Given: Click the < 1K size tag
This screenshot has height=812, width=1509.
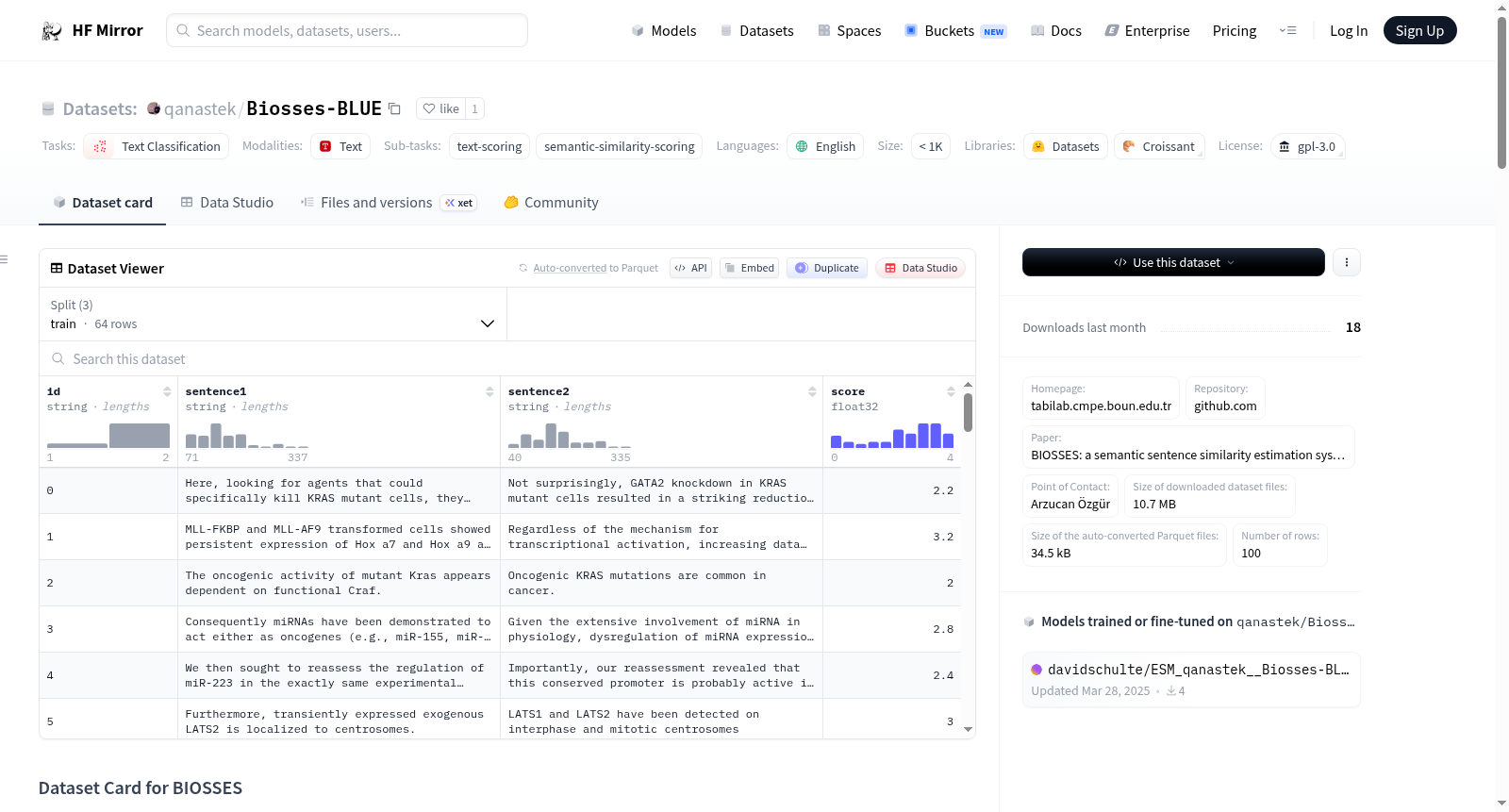Looking at the screenshot, I should [931, 146].
